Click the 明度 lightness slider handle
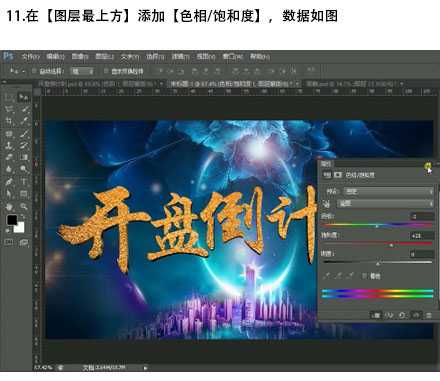440x381 pixels. point(378,264)
